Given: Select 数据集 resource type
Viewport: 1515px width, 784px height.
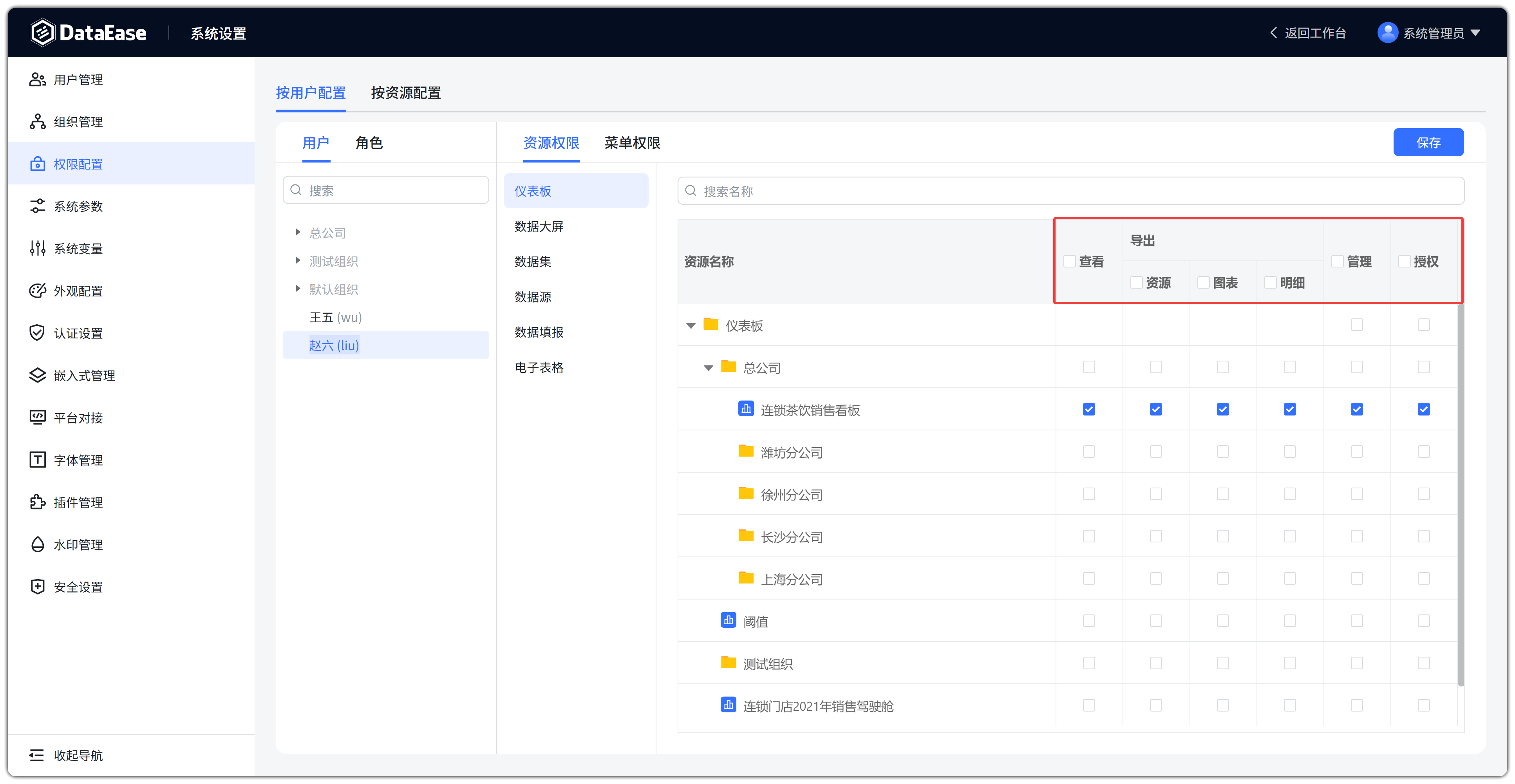Looking at the screenshot, I should tap(576, 262).
